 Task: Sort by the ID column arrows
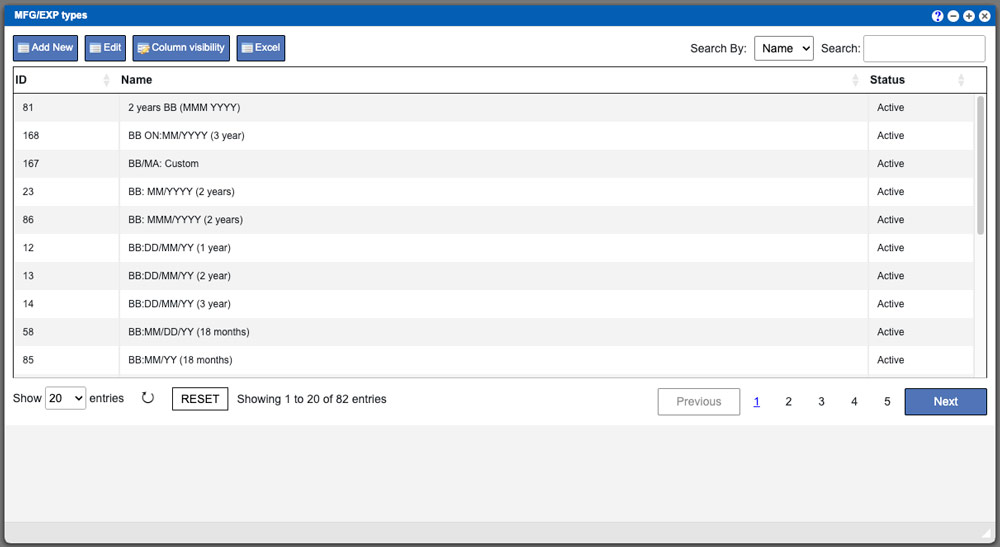[107, 80]
